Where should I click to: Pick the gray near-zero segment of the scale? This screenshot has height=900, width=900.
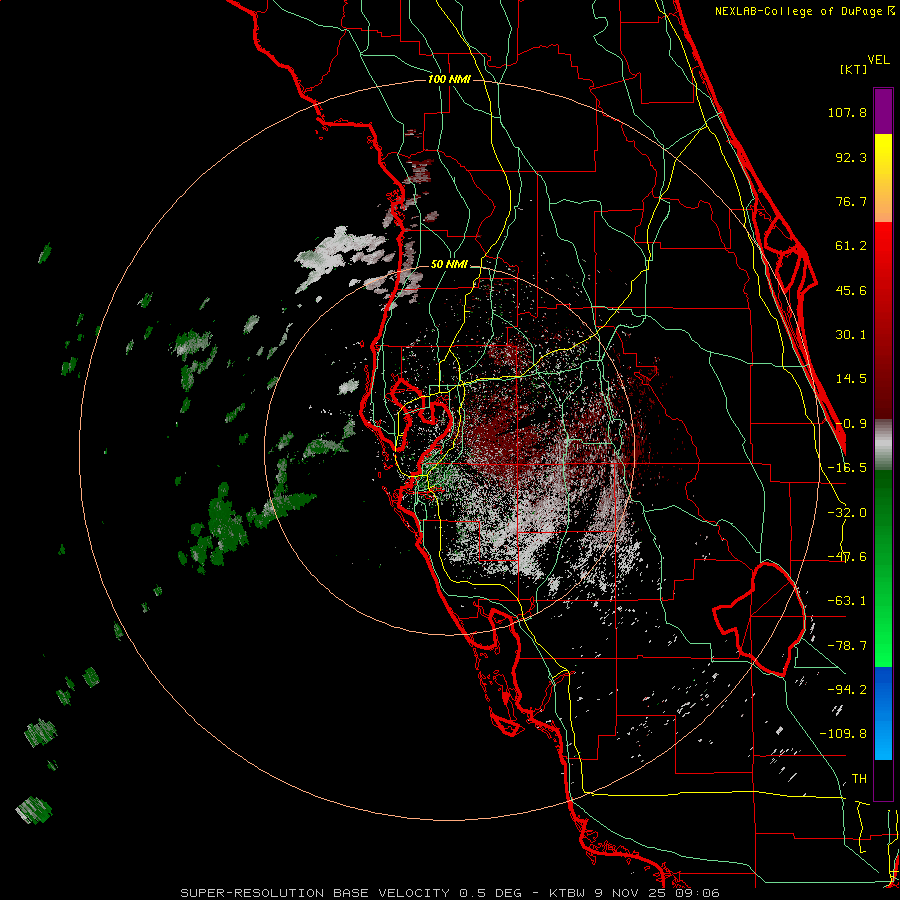[883, 444]
